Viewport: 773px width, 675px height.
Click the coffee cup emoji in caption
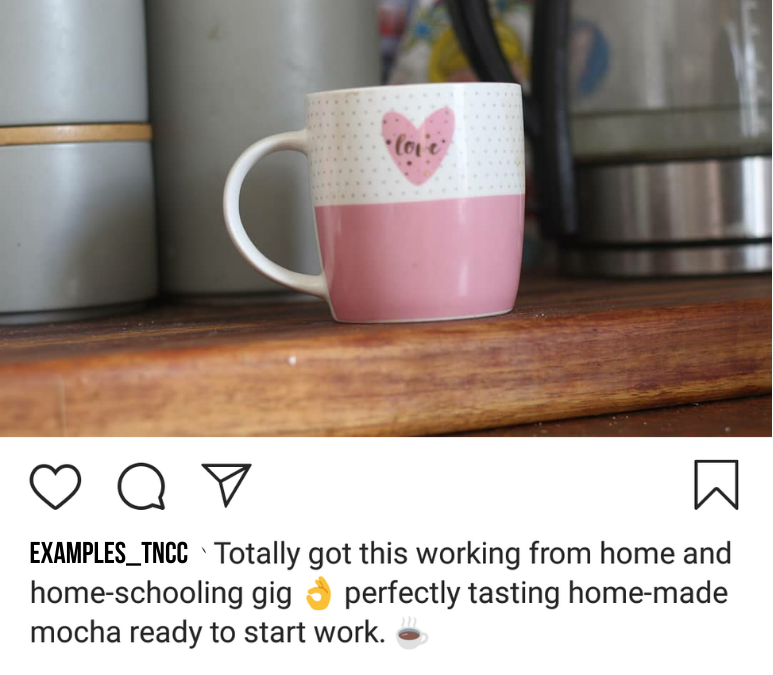coord(412,633)
